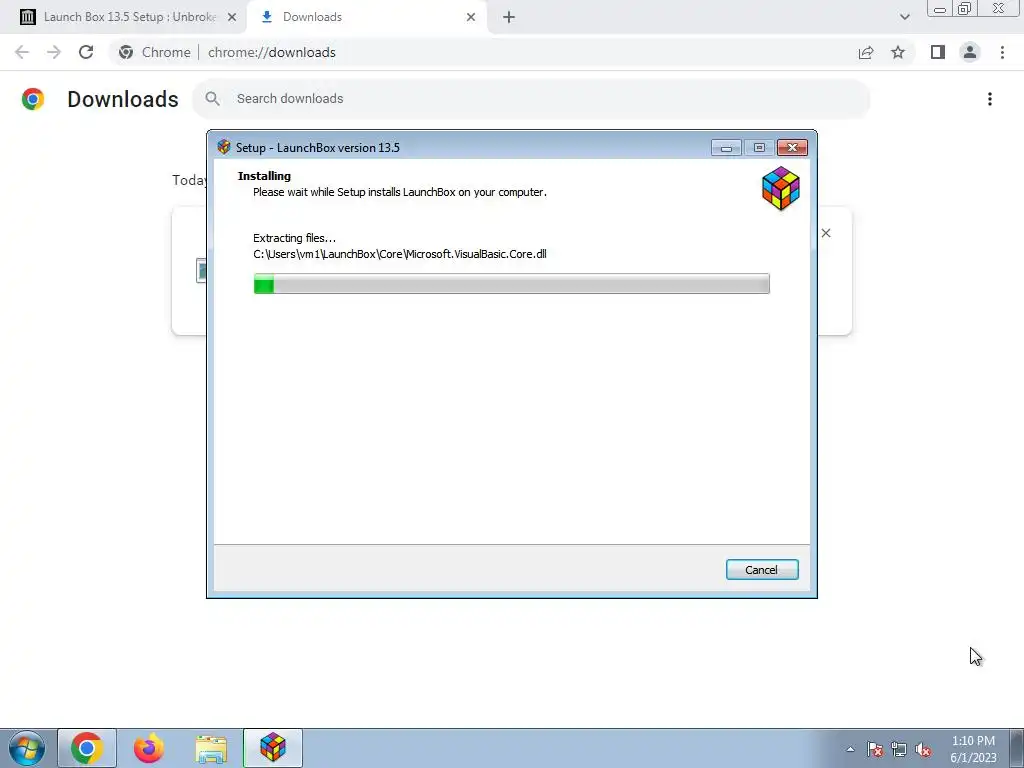Open a new Chrome tab
1024x768 pixels.
click(x=509, y=18)
